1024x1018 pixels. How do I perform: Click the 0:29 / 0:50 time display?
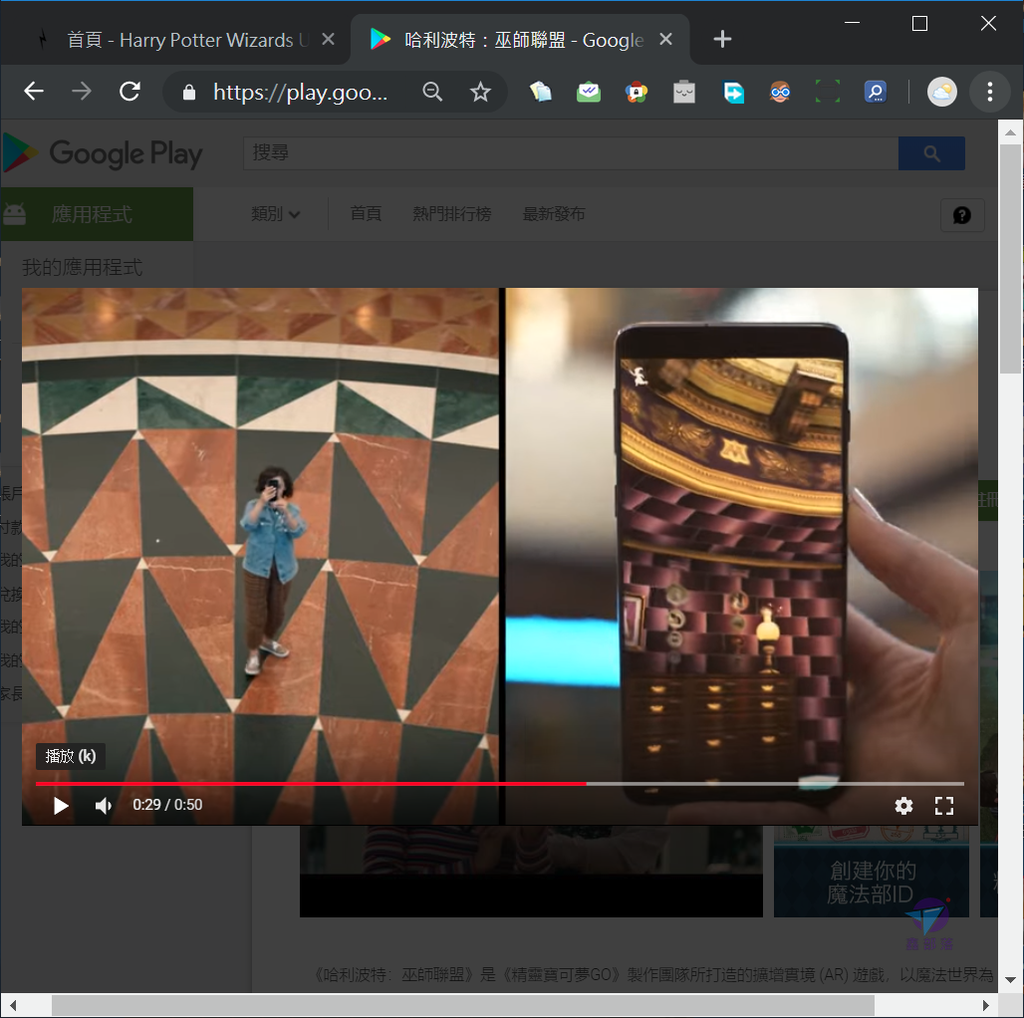tap(168, 805)
